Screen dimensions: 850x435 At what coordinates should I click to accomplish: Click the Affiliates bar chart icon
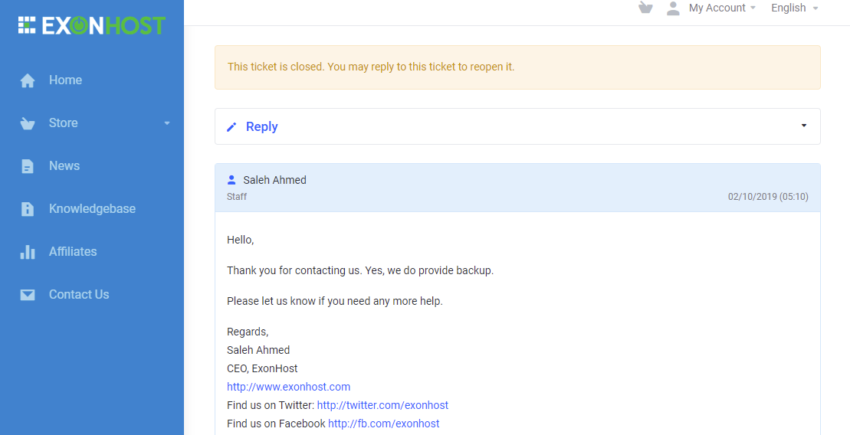pos(27,252)
